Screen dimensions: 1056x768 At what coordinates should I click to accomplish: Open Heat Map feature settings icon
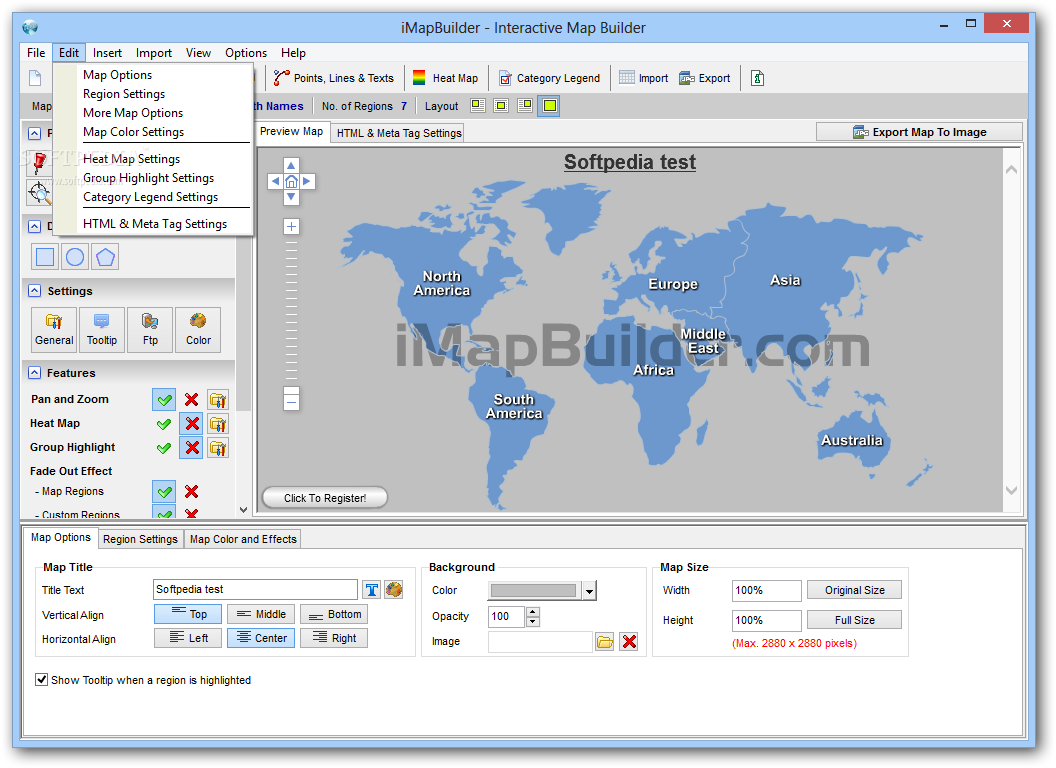[218, 424]
